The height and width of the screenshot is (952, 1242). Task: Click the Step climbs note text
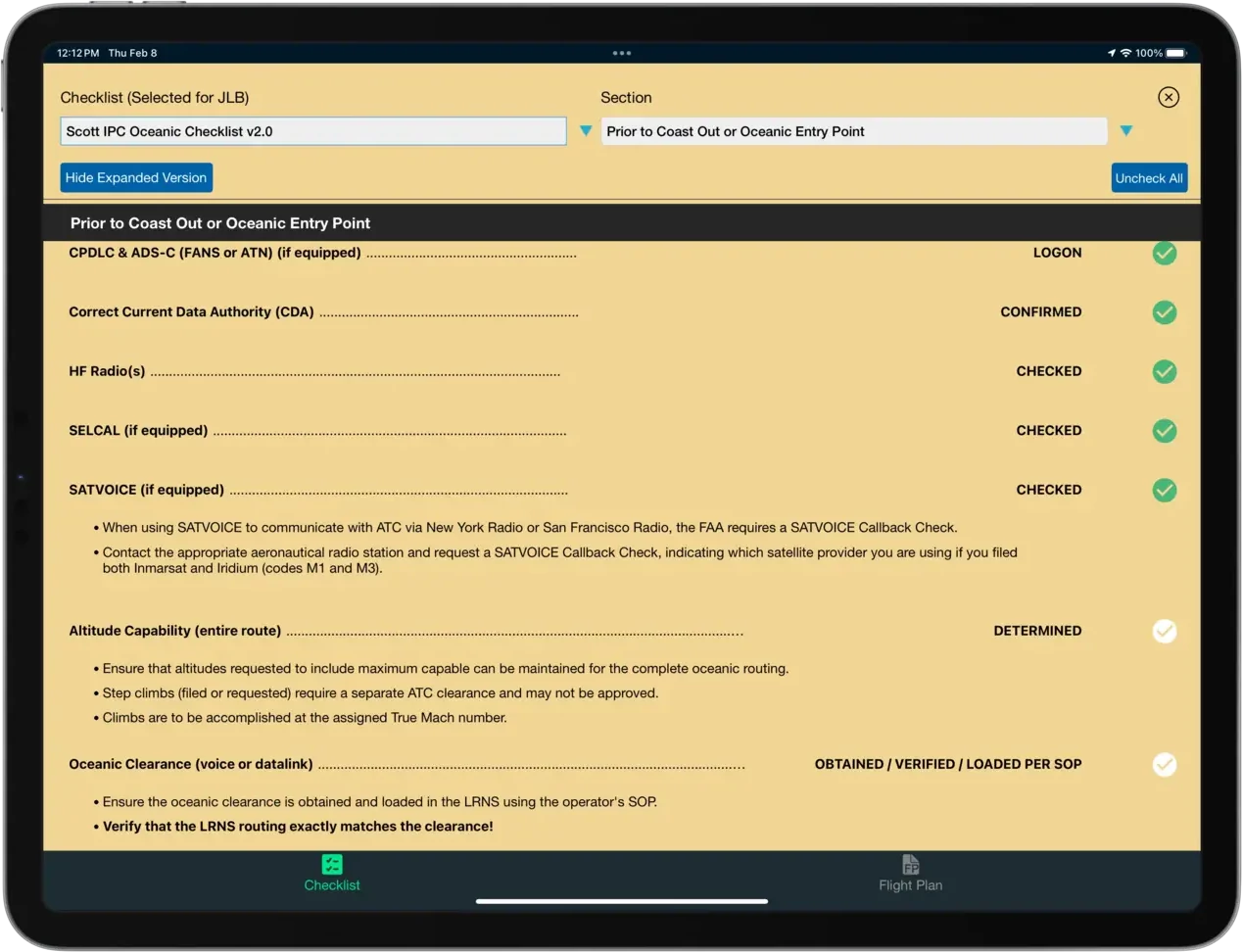[380, 692]
